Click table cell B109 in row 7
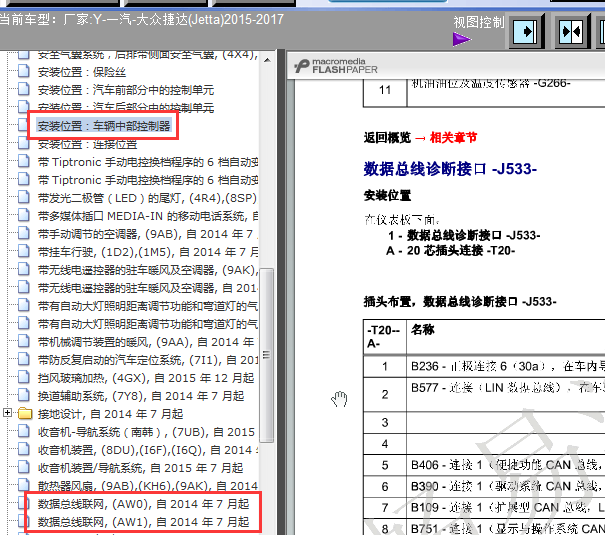 point(507,508)
